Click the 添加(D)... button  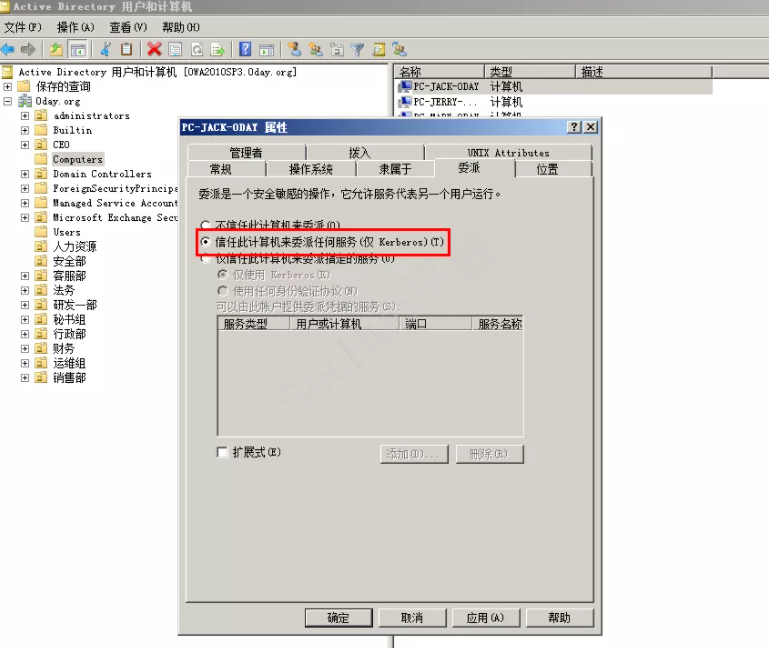(414, 454)
